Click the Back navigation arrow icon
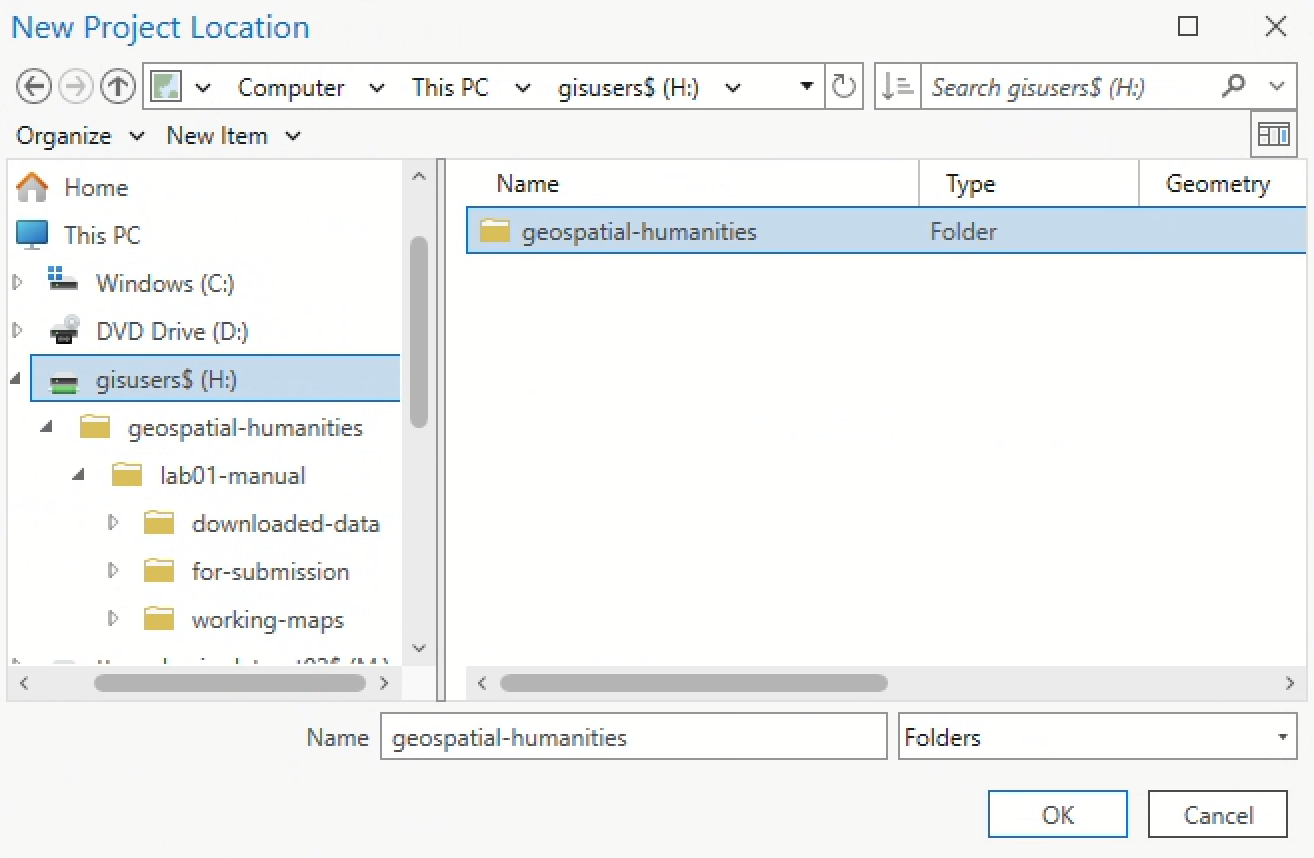 [33, 87]
